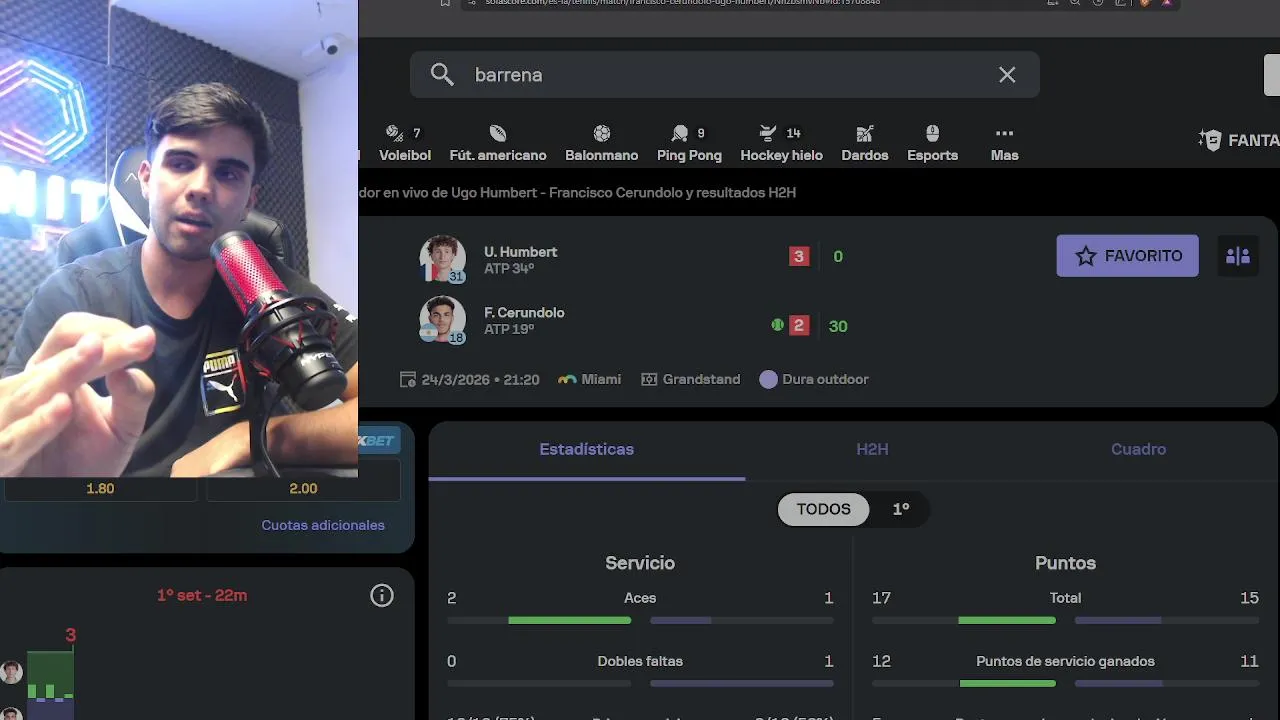The image size is (1280, 720).
Task: Click the player comparison icon beside FAVORITO
Action: [1238, 256]
